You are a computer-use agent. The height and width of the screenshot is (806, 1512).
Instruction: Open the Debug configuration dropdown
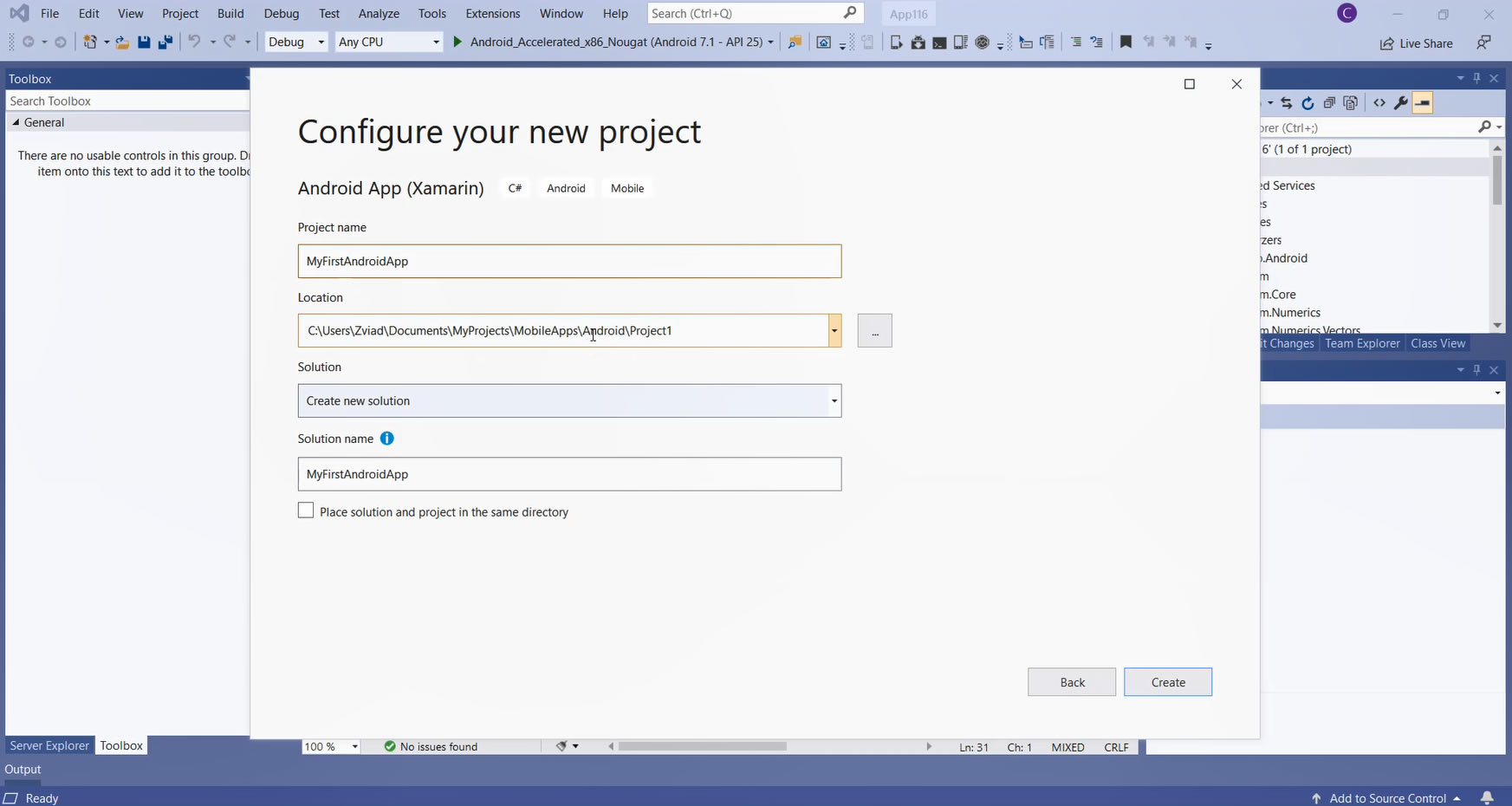coord(295,42)
